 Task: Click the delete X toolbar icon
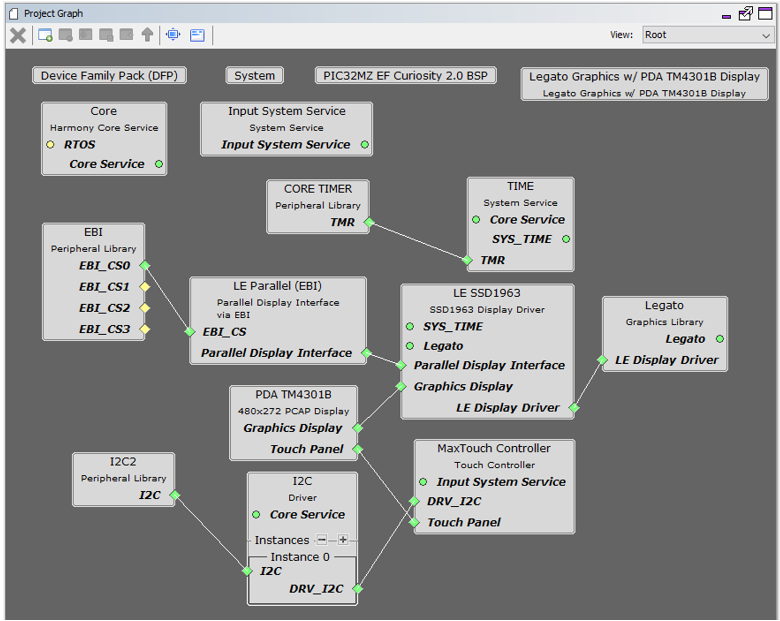18,35
